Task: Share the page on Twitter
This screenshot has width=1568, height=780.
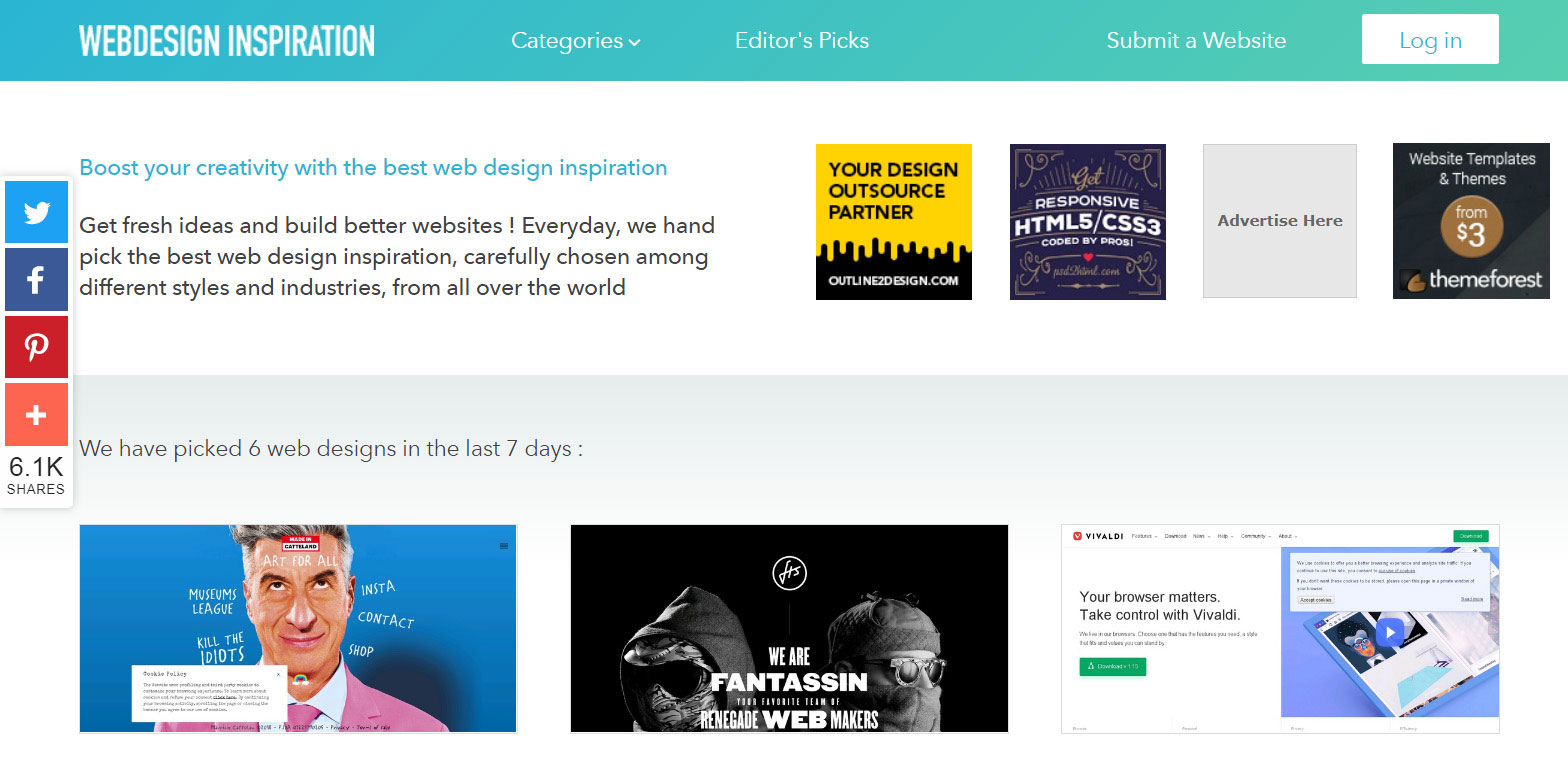Action: click(x=36, y=212)
